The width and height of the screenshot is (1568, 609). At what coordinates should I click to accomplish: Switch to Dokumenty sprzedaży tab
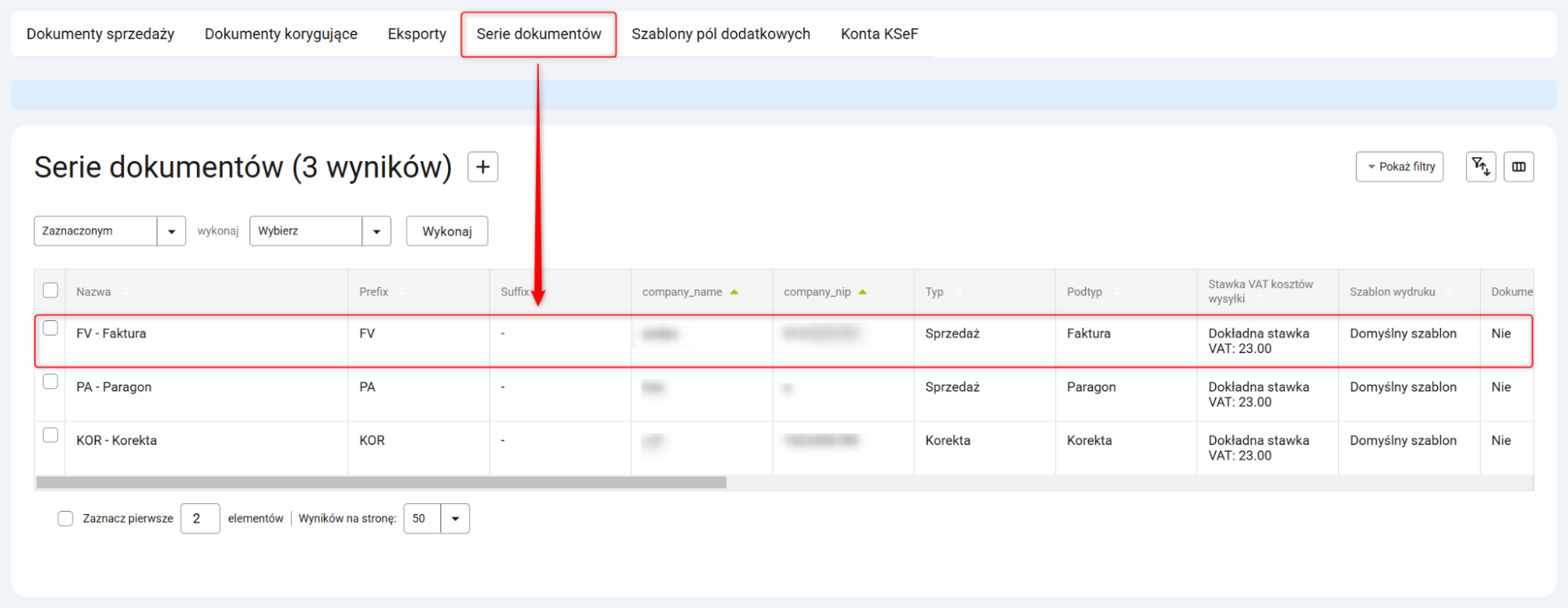click(100, 34)
